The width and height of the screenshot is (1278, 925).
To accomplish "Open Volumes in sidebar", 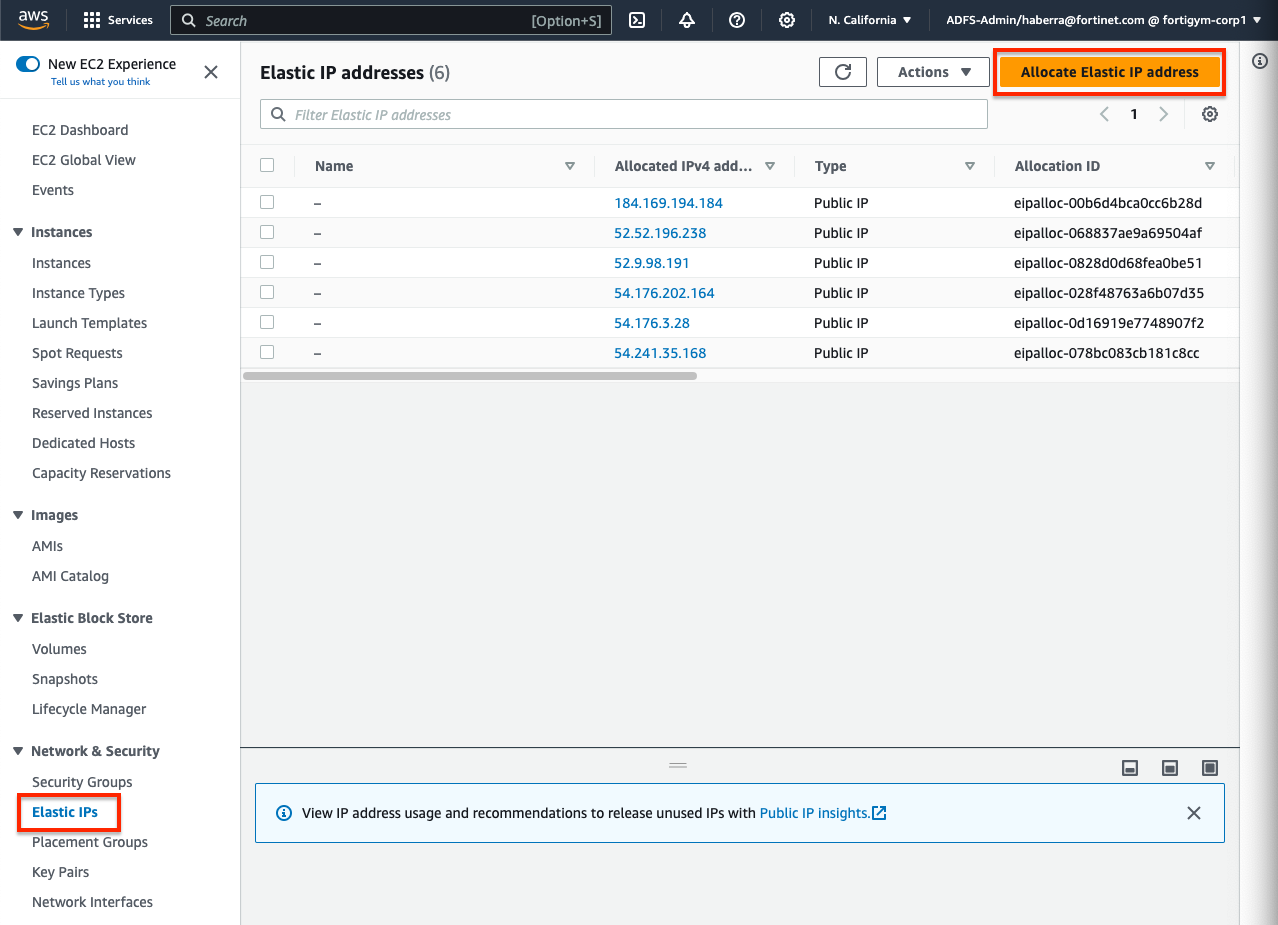I will 59,649.
